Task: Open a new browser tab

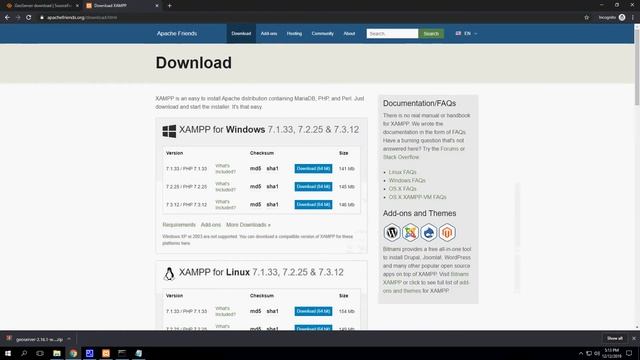Action: [x=169, y=6]
